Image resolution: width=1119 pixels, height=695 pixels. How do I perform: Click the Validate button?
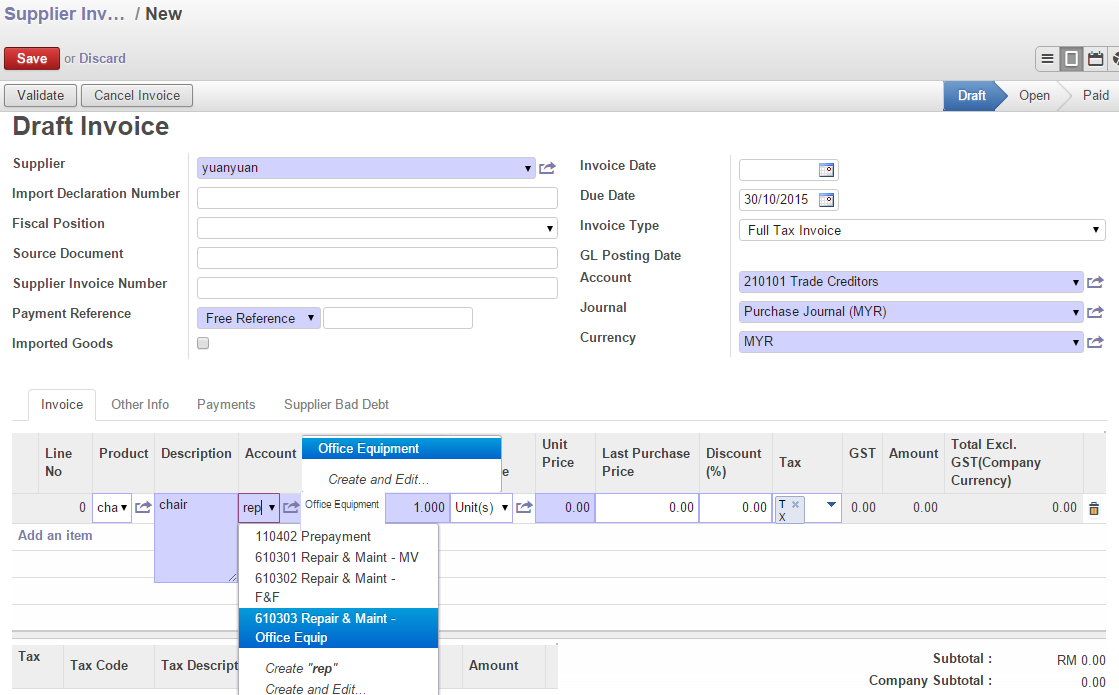point(40,95)
